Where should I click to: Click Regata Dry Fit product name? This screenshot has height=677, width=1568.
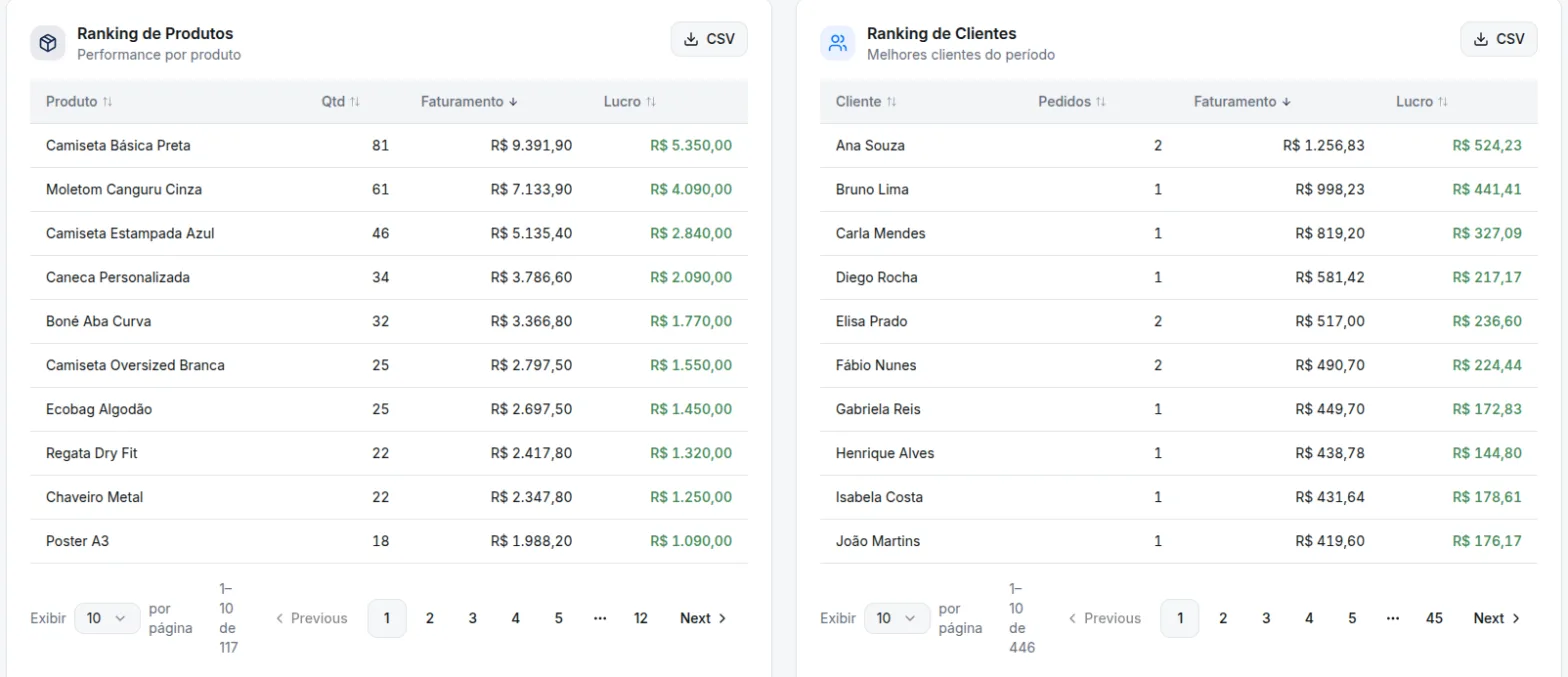coord(92,453)
